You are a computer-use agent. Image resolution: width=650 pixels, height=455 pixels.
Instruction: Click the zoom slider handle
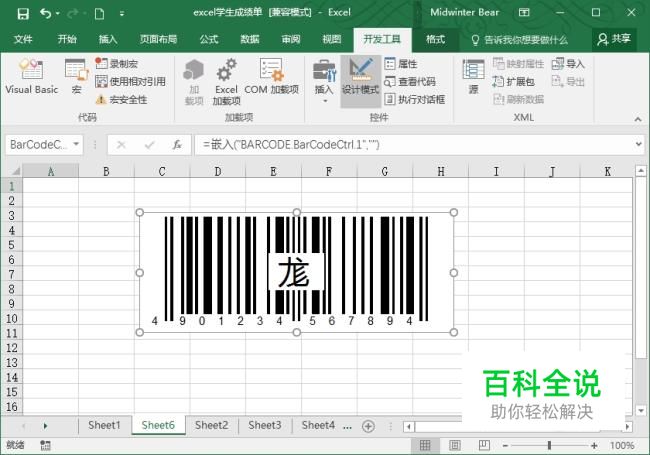549,445
